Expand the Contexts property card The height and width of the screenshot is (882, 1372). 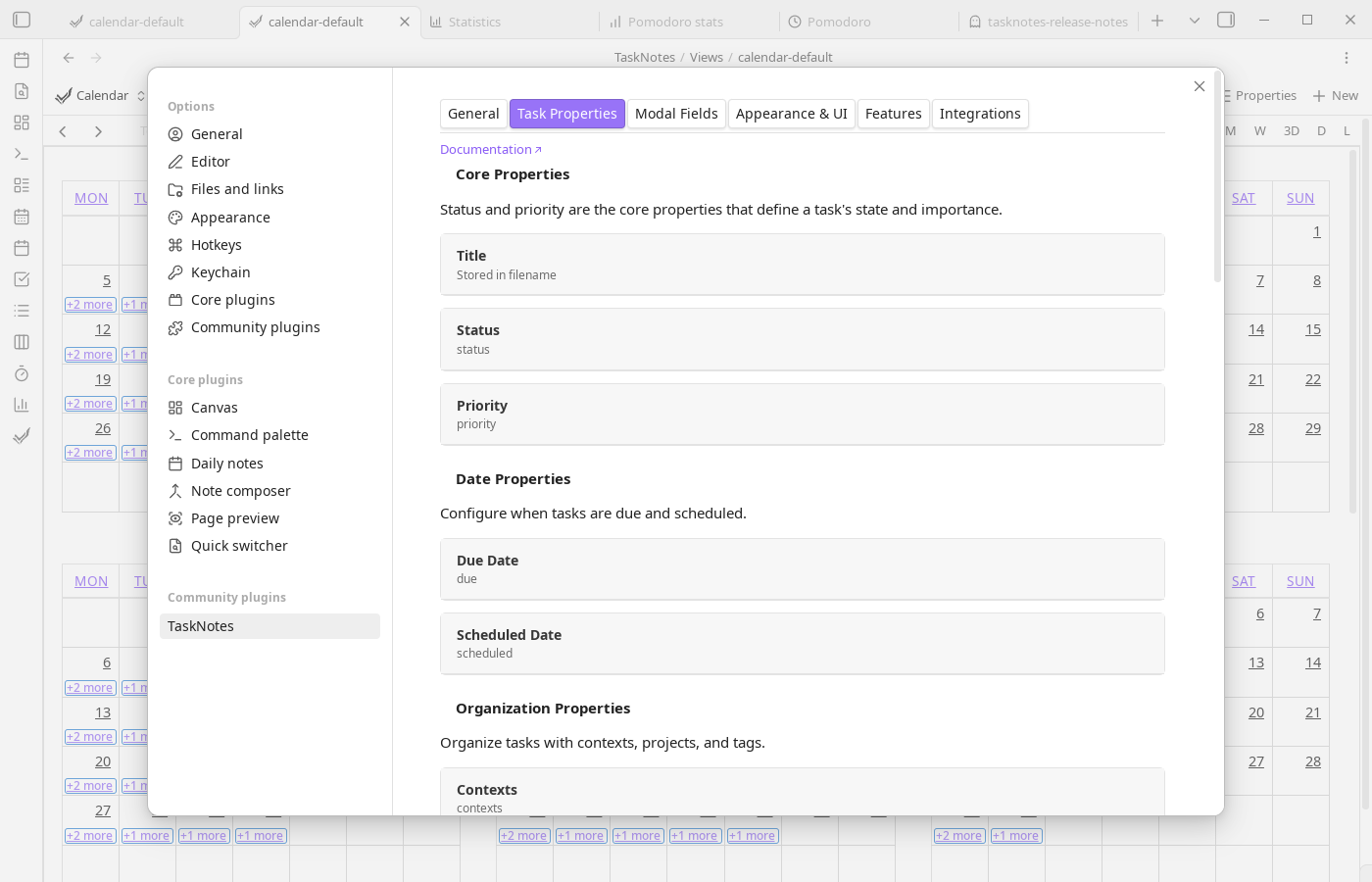click(x=802, y=792)
